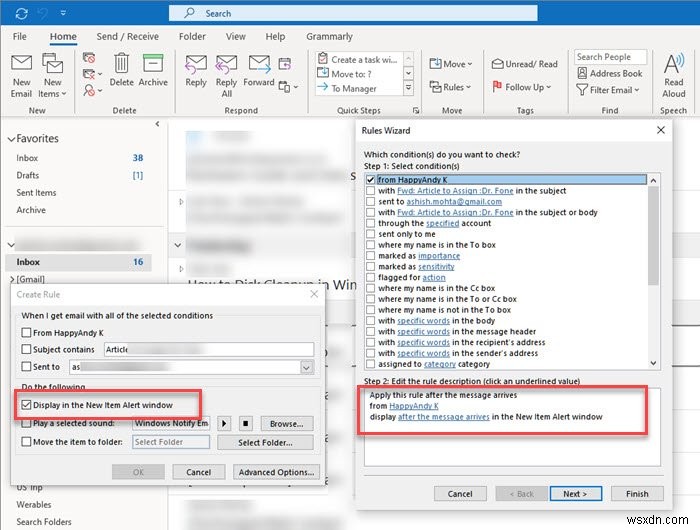The height and width of the screenshot is (530, 700).
Task: Check the Subject contains checkbox
Action: click(x=26, y=349)
